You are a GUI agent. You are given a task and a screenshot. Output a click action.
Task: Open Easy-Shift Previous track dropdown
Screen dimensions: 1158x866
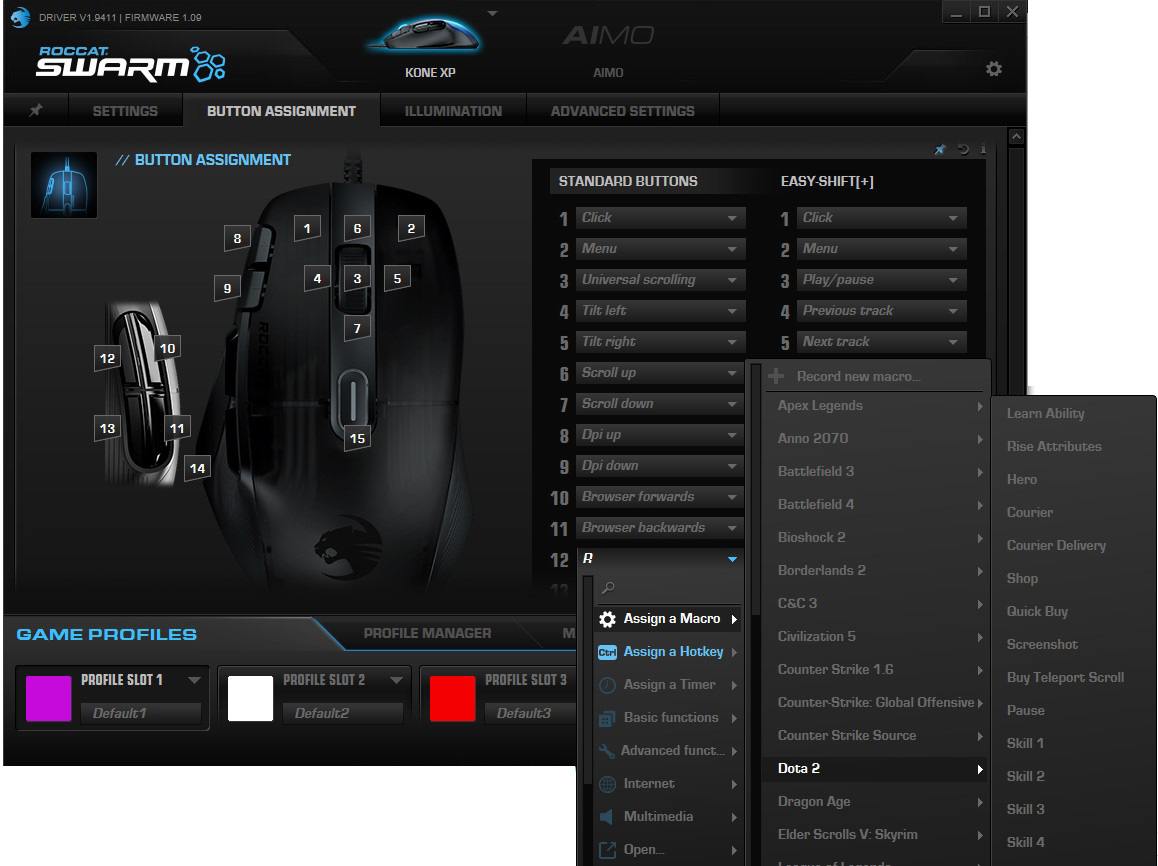(x=882, y=311)
